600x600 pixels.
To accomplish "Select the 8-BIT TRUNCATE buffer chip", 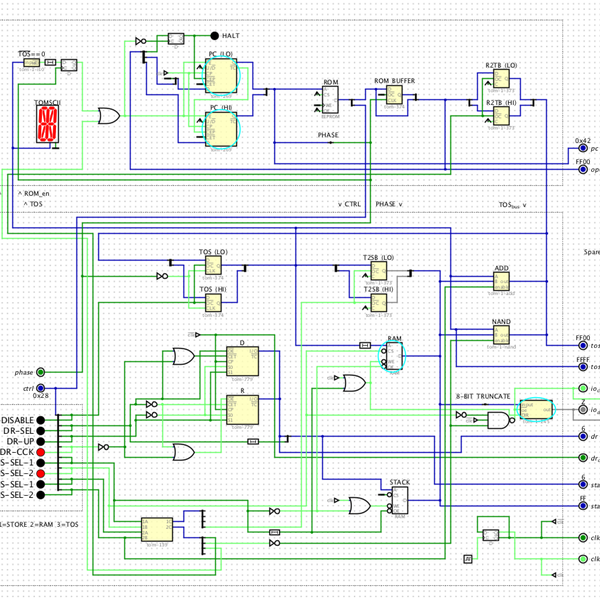I will pos(536,410).
